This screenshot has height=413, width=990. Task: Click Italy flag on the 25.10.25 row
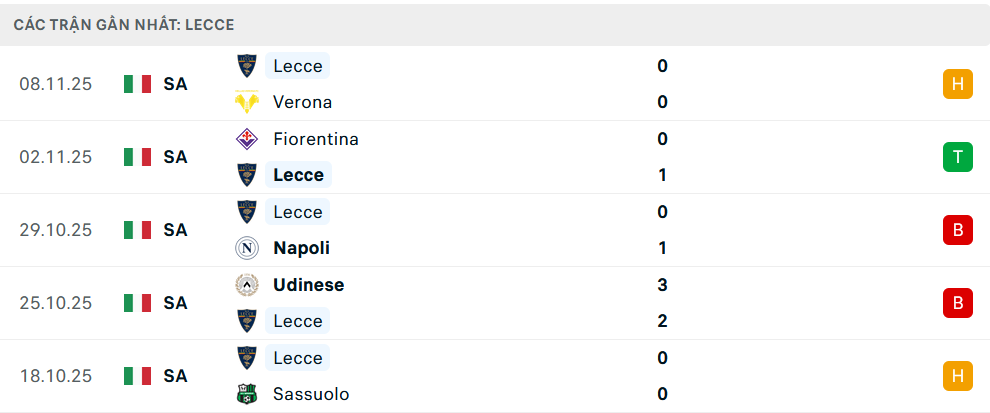click(x=137, y=303)
